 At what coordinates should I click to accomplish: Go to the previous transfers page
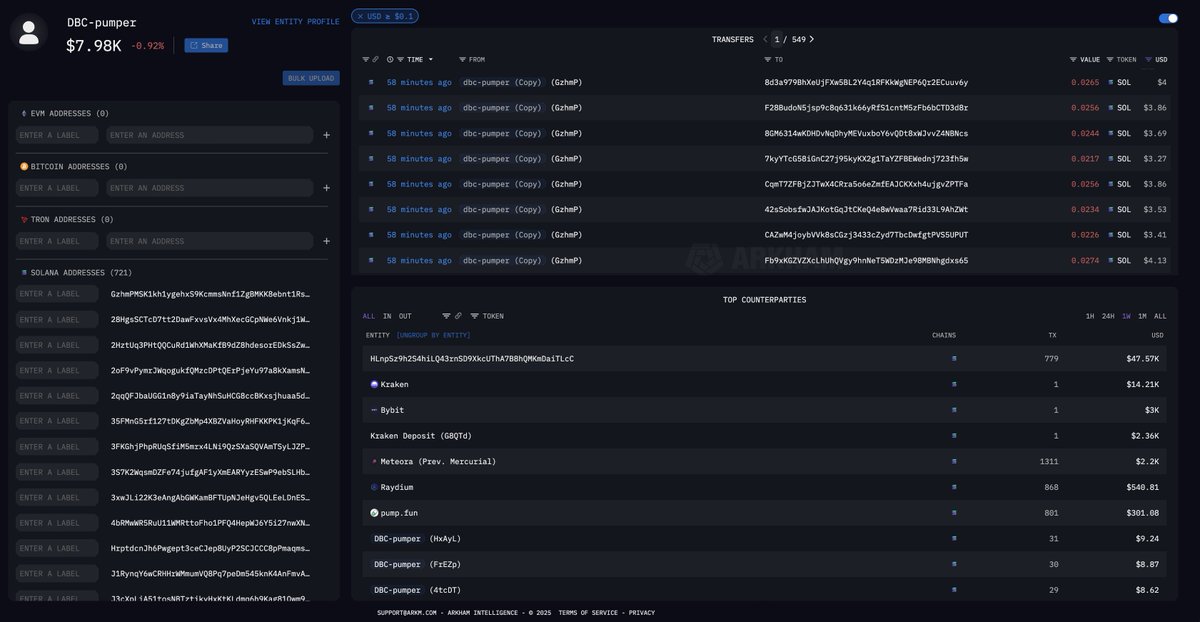[765, 39]
